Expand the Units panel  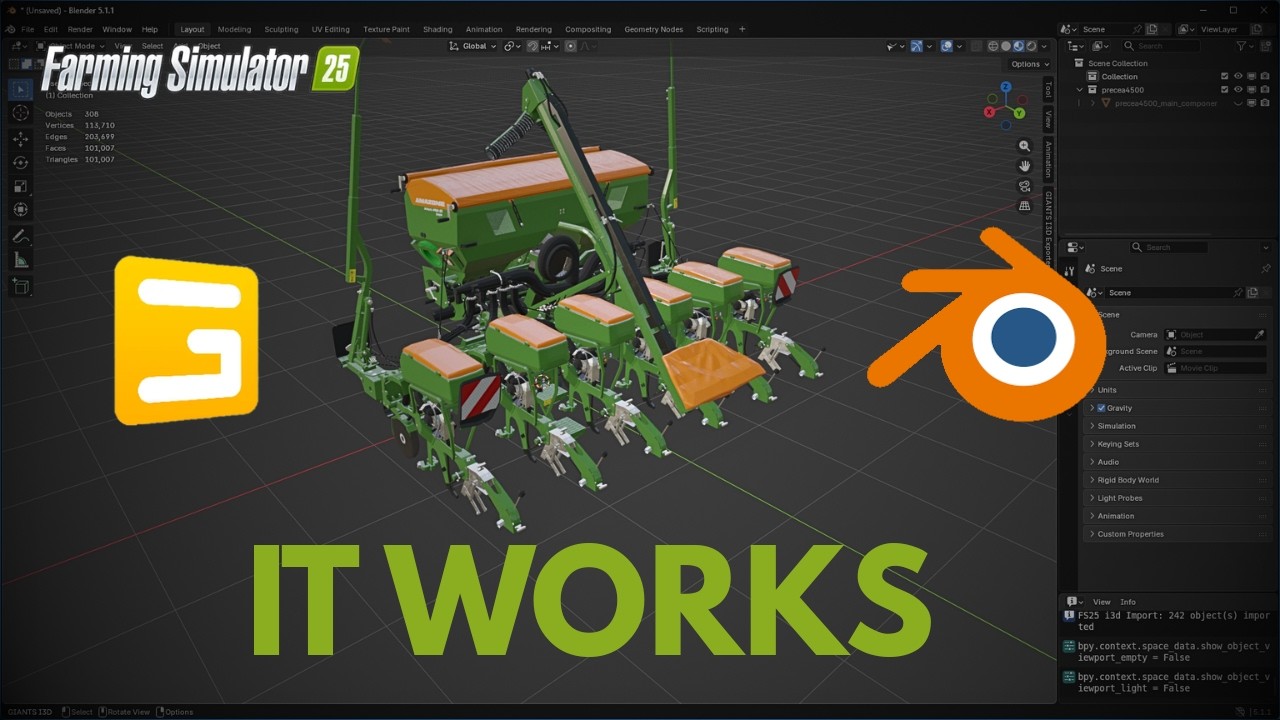(x=1177, y=390)
